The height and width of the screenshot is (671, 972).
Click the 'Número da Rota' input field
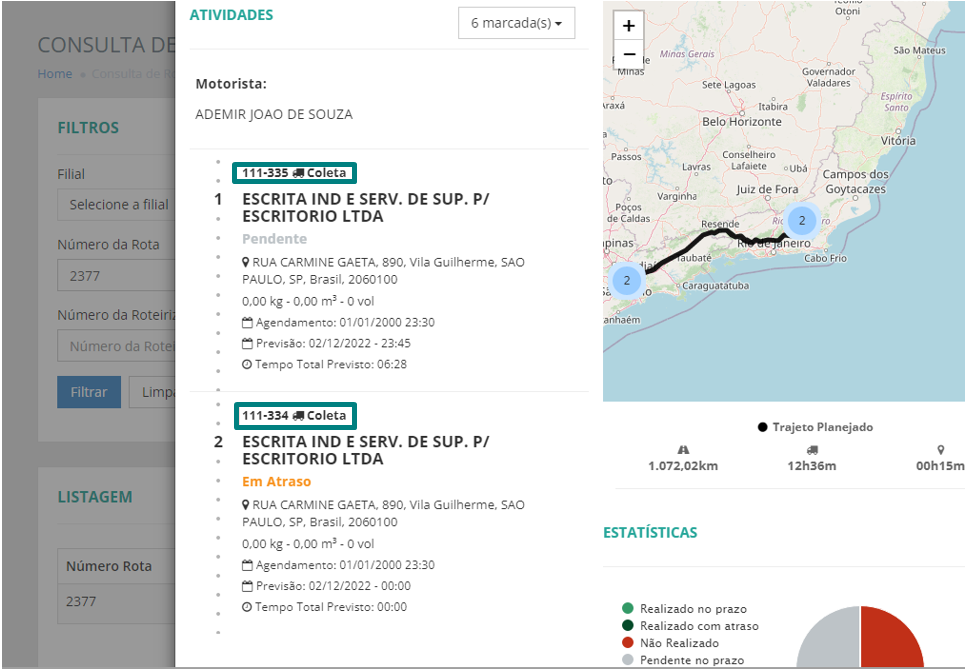point(115,275)
